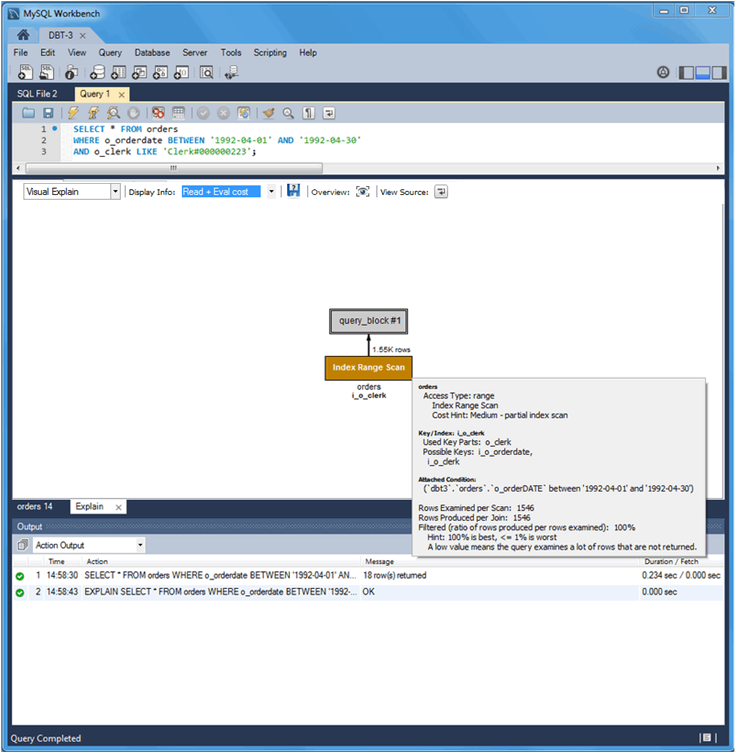The height and width of the screenshot is (753, 736).
Task: Open the Scripting menu
Action: click(x=270, y=53)
